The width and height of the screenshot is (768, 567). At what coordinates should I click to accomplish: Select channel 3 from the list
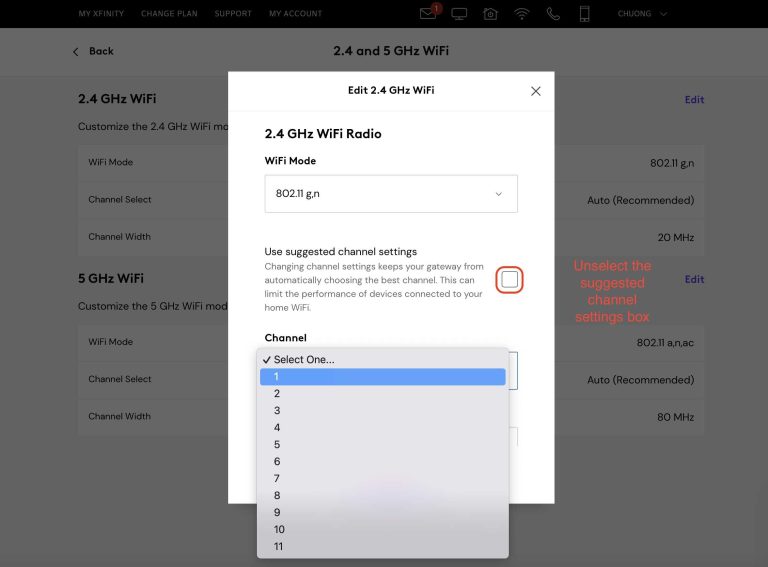pos(383,410)
